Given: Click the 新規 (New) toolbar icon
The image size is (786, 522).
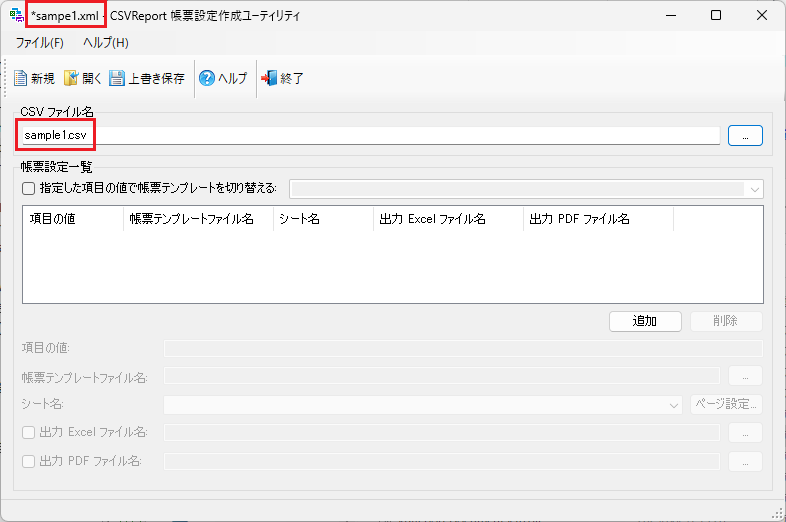Looking at the screenshot, I should (21, 78).
